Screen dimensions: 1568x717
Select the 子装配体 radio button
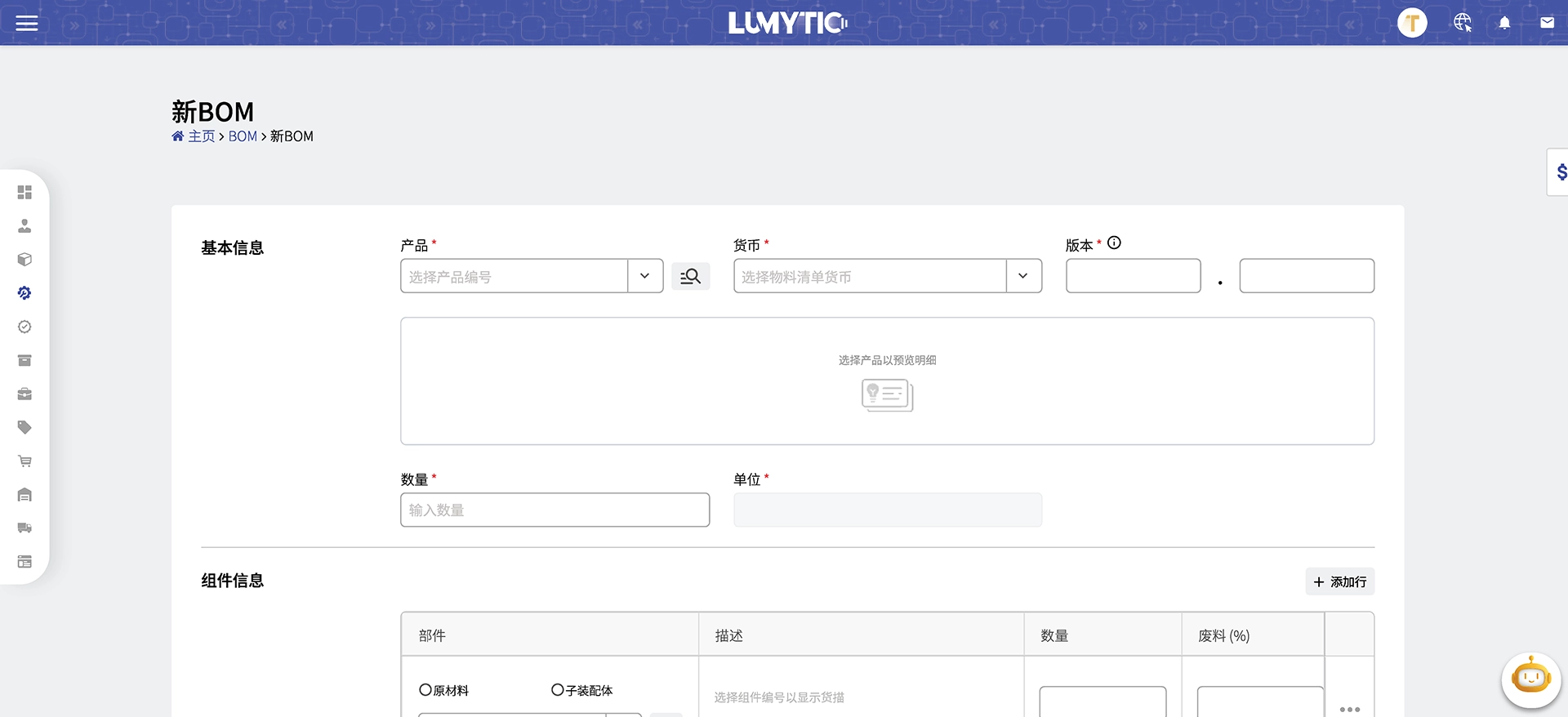point(558,690)
